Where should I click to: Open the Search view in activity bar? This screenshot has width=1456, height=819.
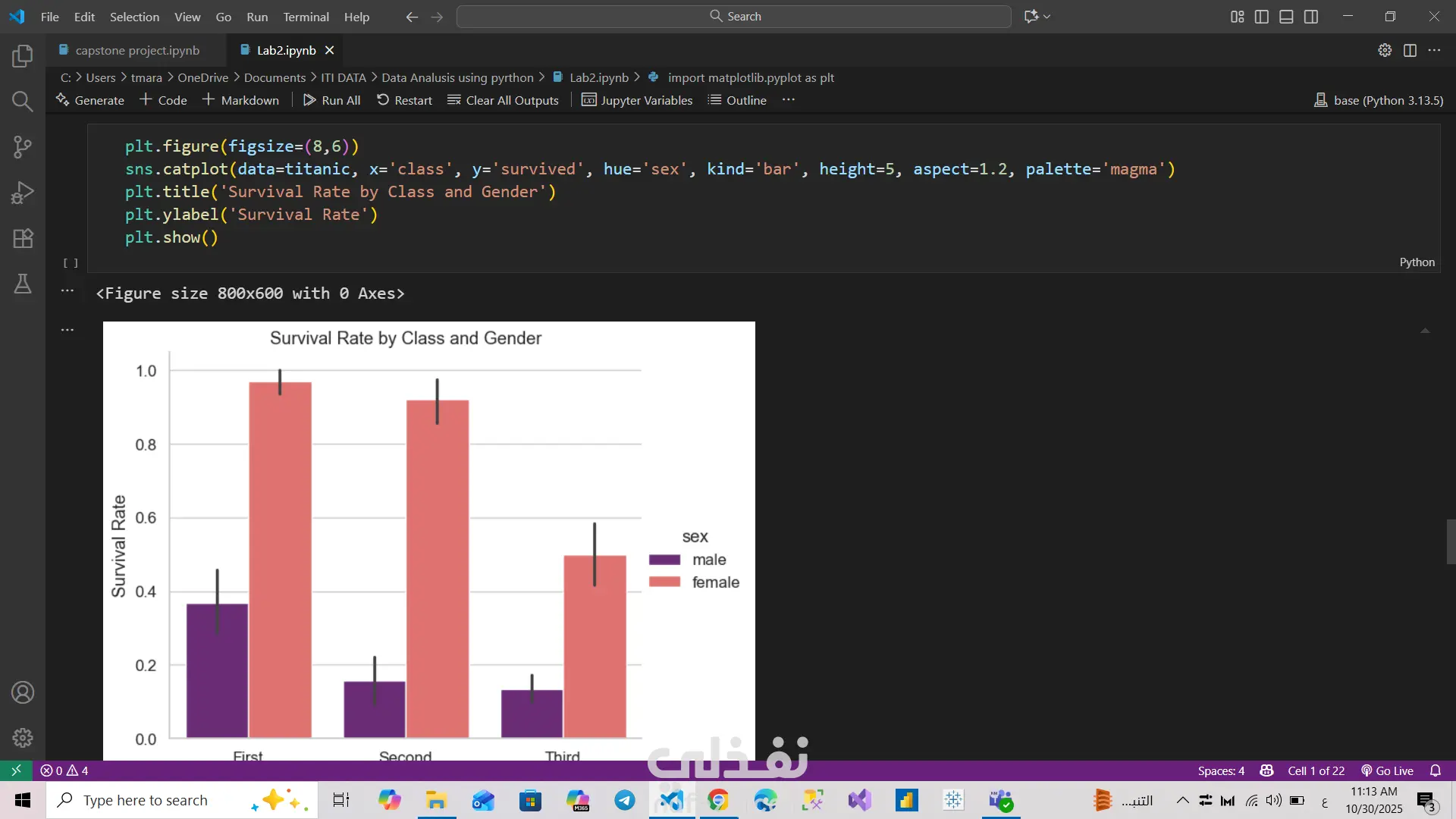tap(23, 102)
